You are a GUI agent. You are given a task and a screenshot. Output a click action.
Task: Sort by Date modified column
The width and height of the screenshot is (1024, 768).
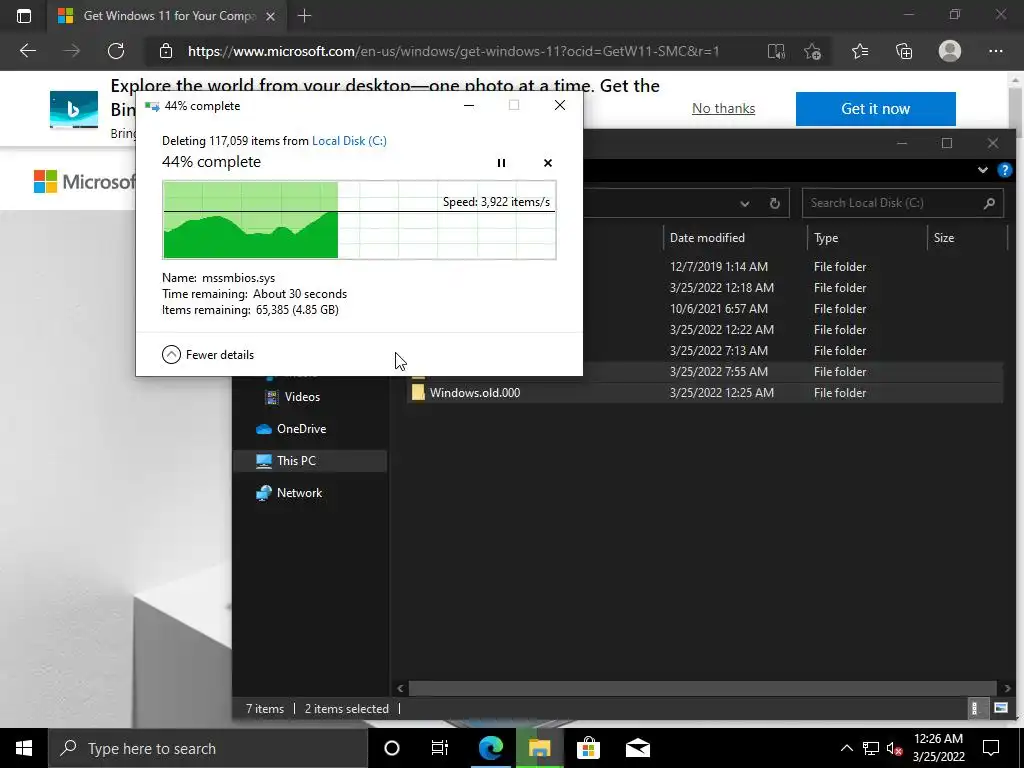pyautogui.click(x=735, y=238)
